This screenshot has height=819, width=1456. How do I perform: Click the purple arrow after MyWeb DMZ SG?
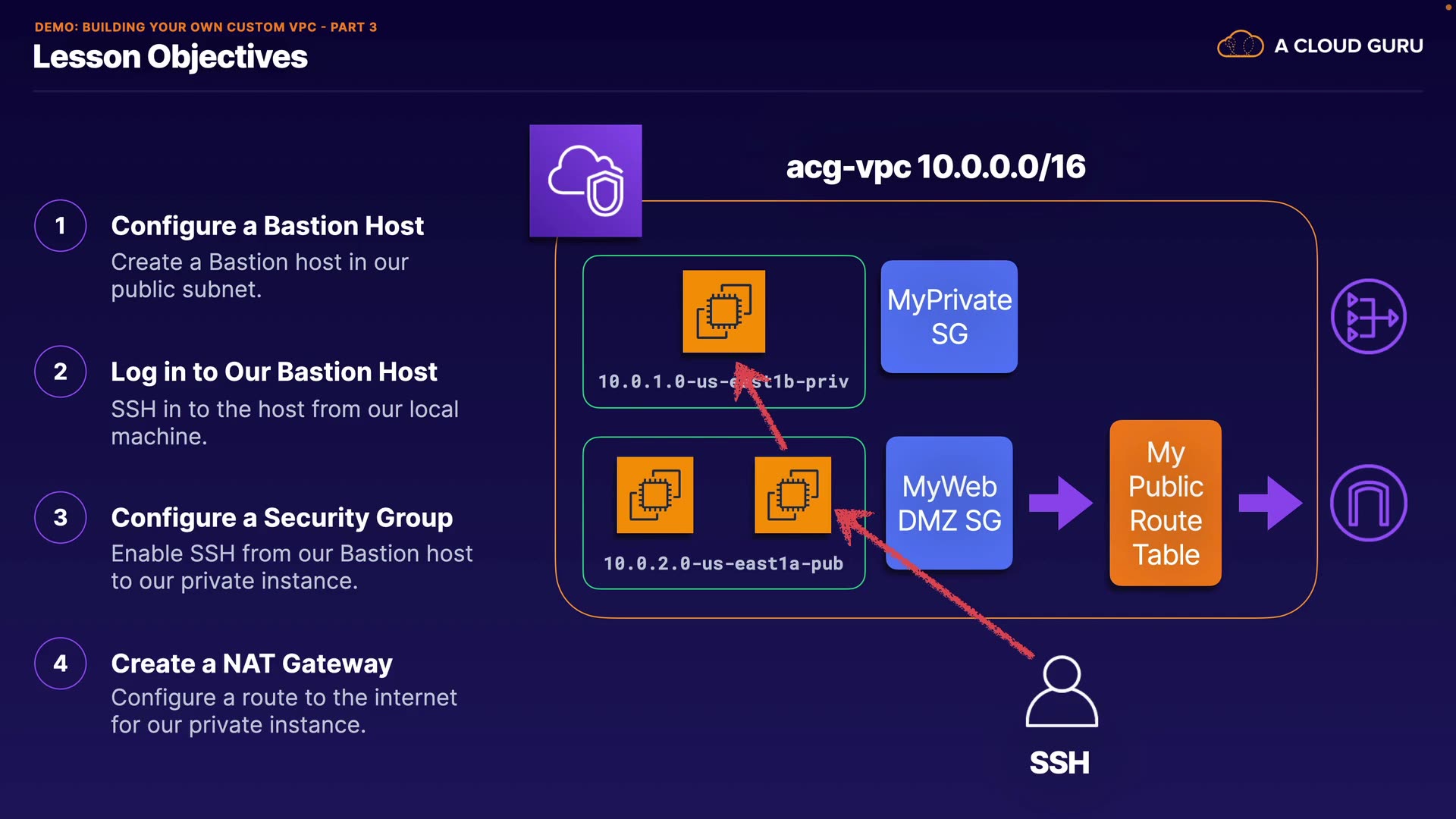pos(1060,503)
